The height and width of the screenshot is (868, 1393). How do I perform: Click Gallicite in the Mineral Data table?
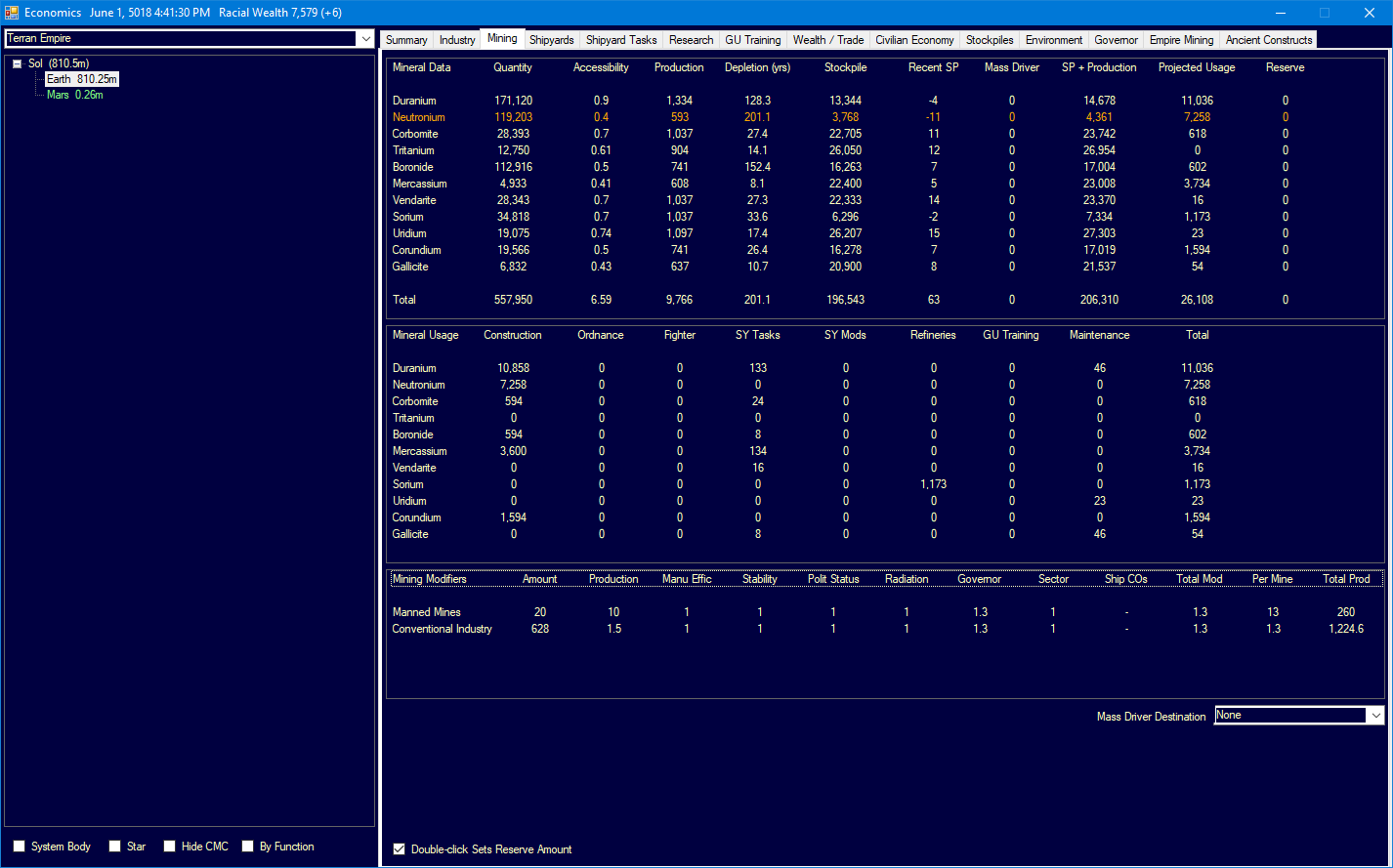point(410,267)
